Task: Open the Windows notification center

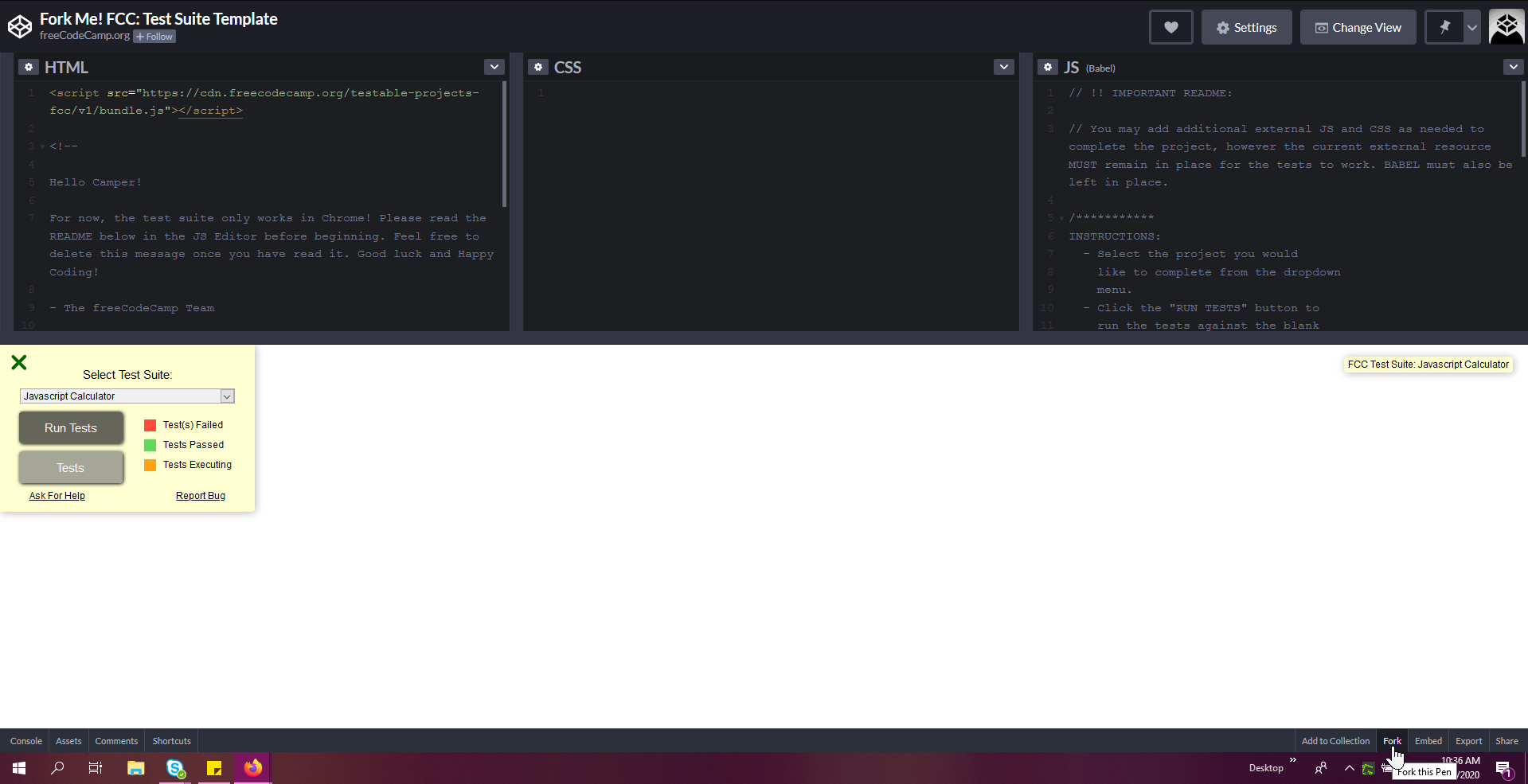Action: click(1504, 769)
